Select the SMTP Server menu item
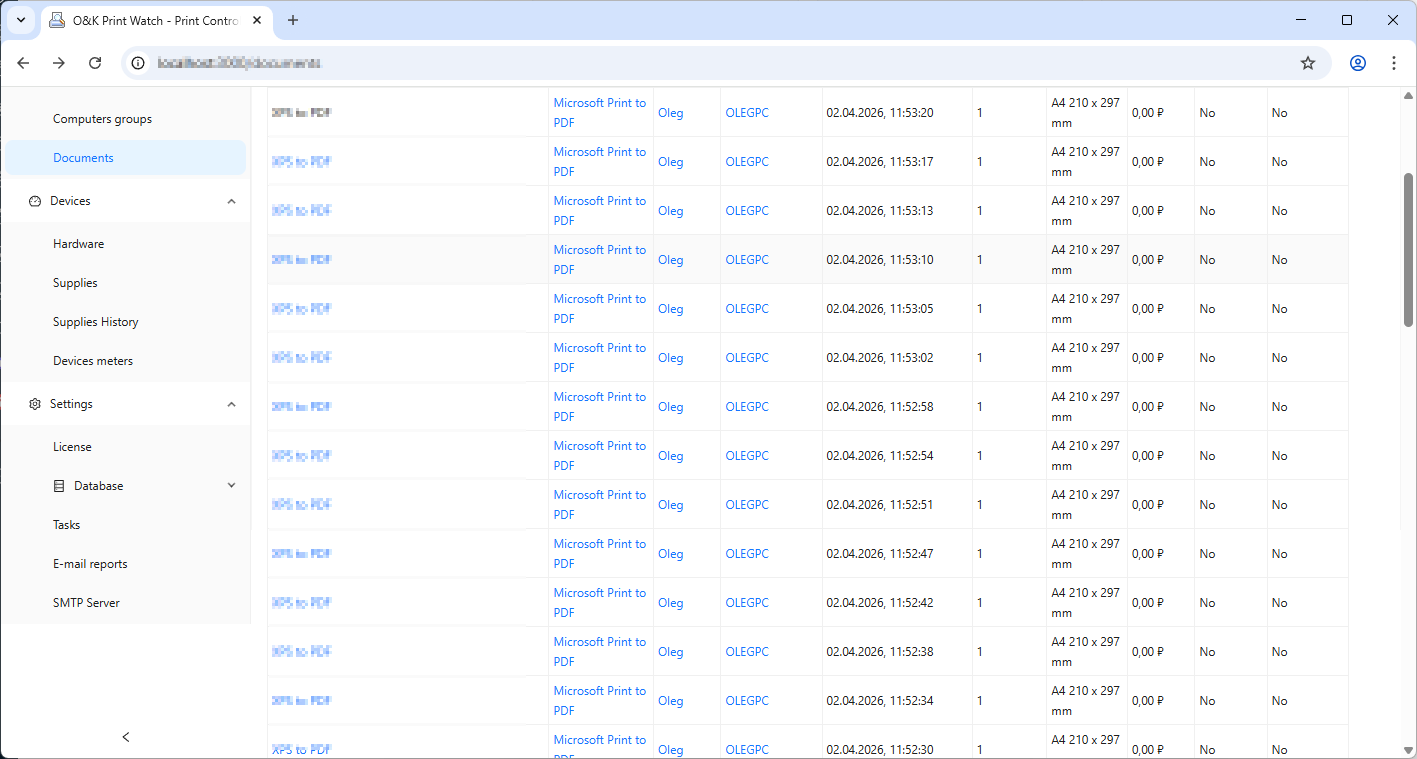Screen dimensions: 1417x759 (x=86, y=603)
